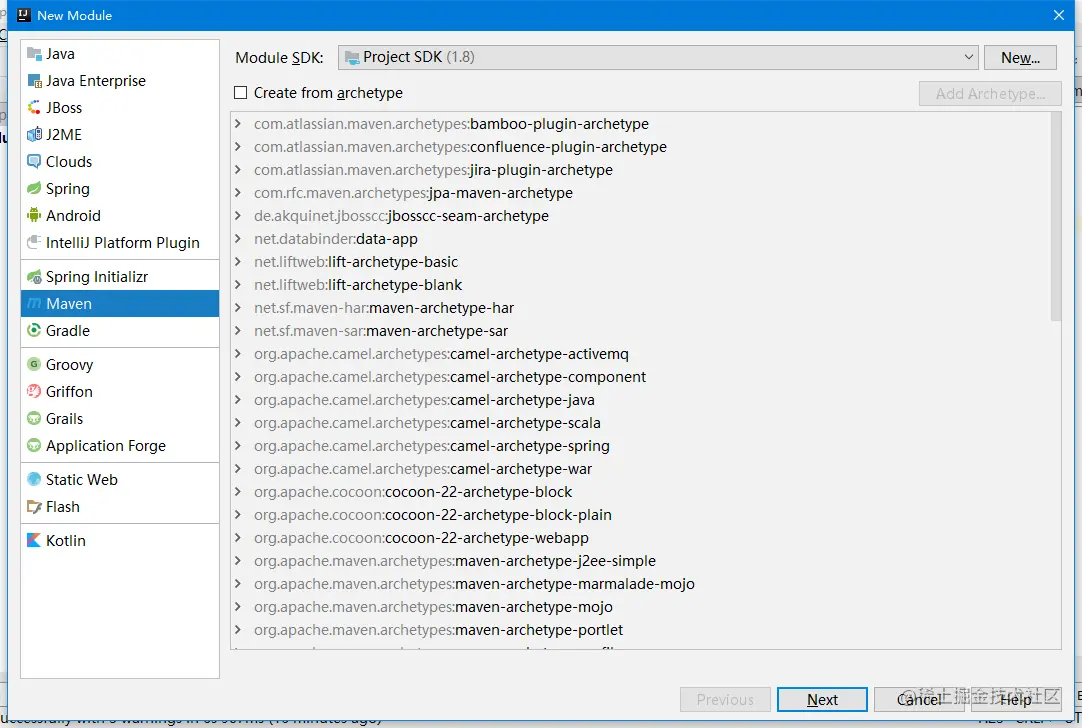Expand confluence-plugin-archetype entry

238,147
